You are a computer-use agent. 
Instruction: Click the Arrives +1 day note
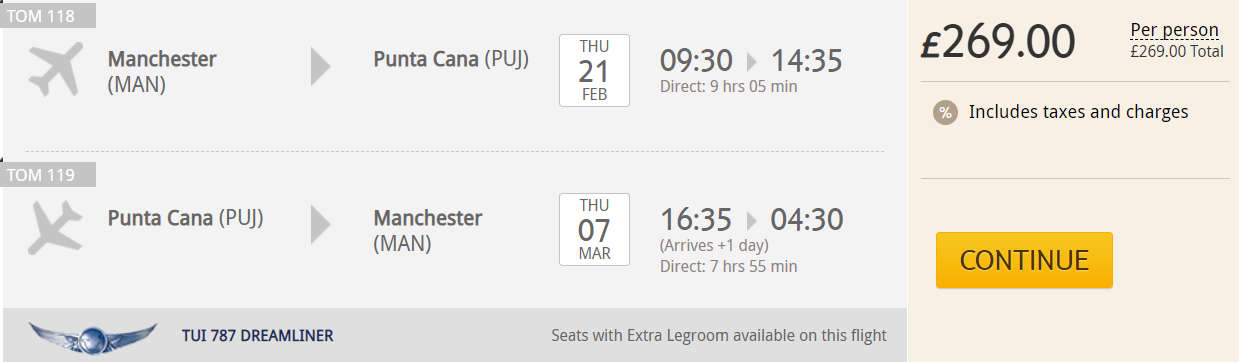pyautogui.click(x=712, y=246)
